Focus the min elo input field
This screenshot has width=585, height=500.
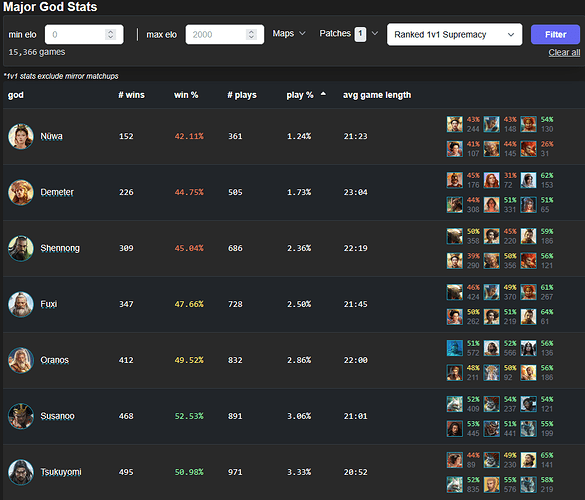[x=84, y=34]
